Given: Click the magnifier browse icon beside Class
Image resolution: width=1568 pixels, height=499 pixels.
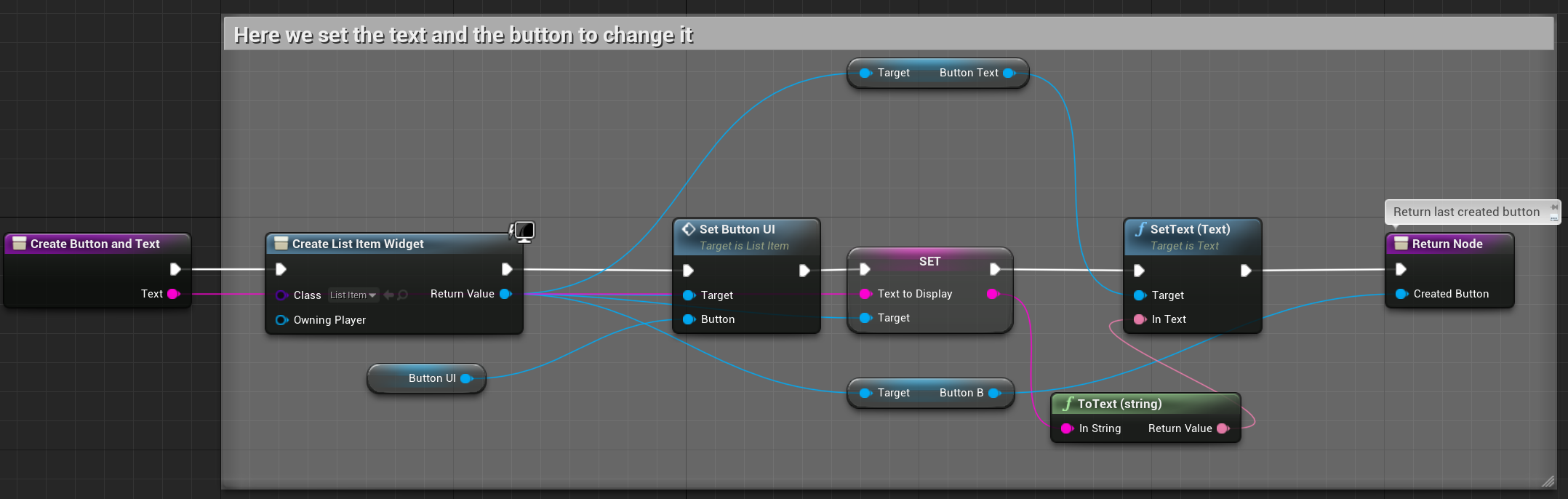Looking at the screenshot, I should (x=403, y=295).
